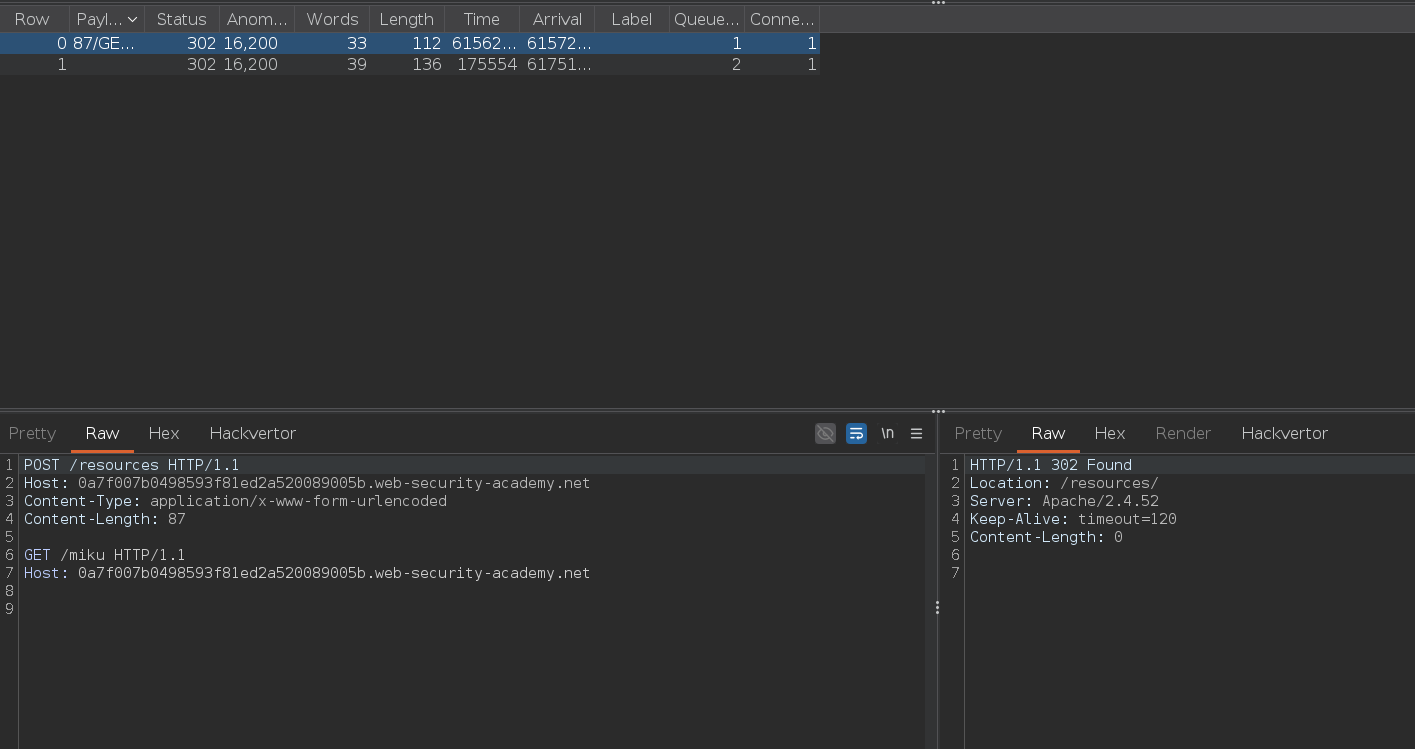Open the Hex tab in request viewer
Image resolution: width=1415 pixels, height=749 pixels.
tap(164, 433)
